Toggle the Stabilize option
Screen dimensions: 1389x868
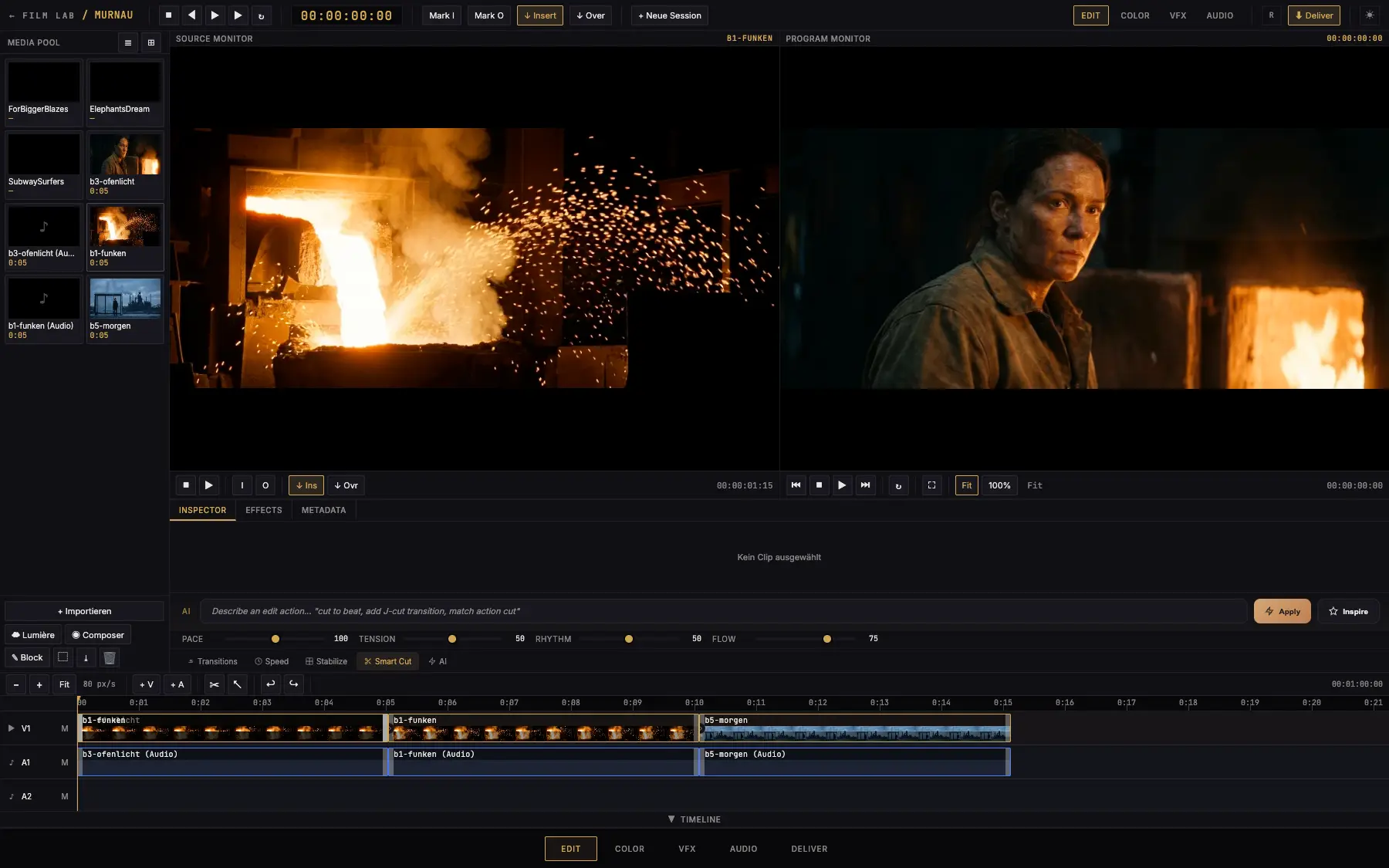326,661
